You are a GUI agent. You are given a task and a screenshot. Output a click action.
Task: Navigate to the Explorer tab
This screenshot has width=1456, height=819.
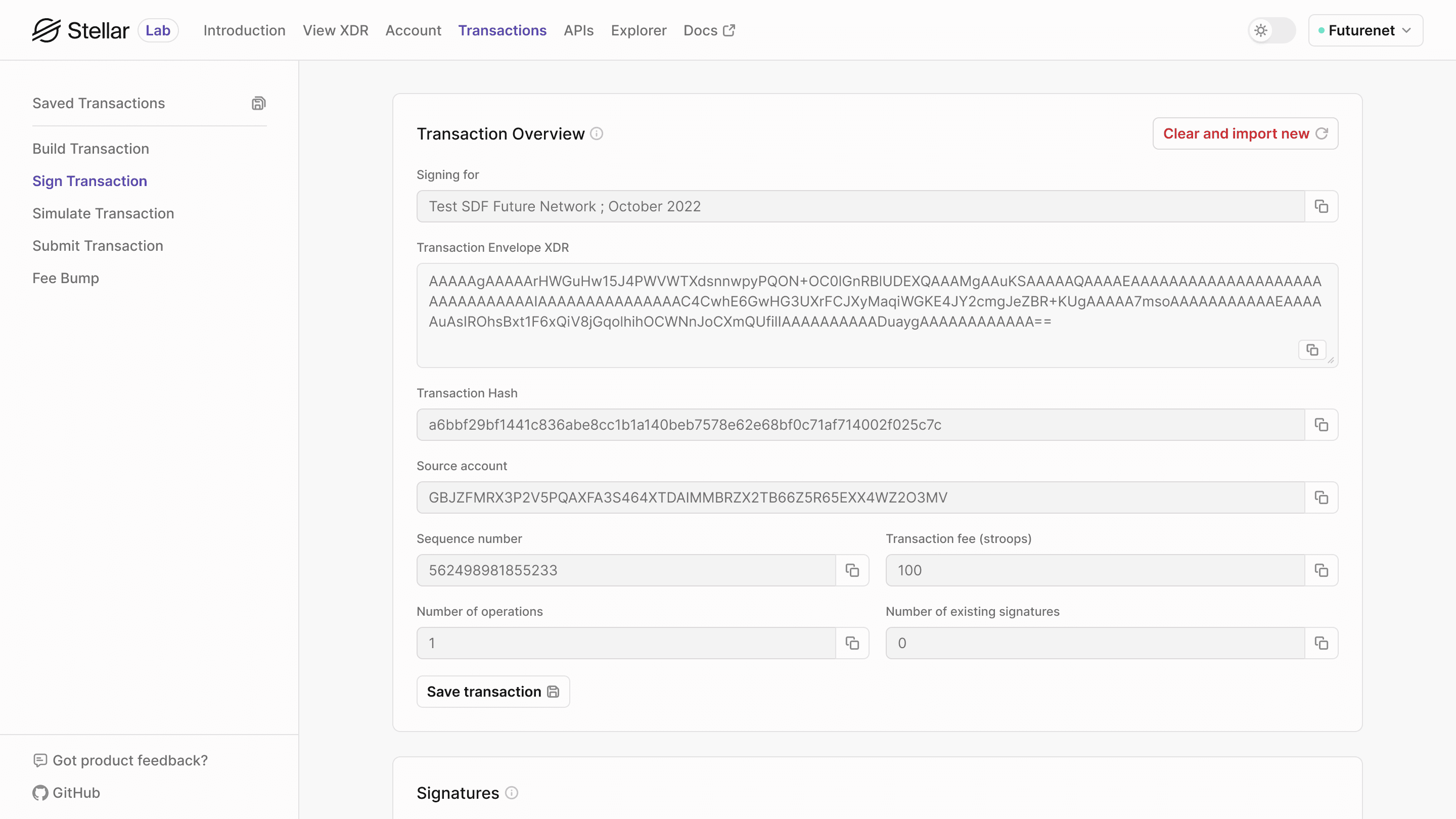pos(638,30)
